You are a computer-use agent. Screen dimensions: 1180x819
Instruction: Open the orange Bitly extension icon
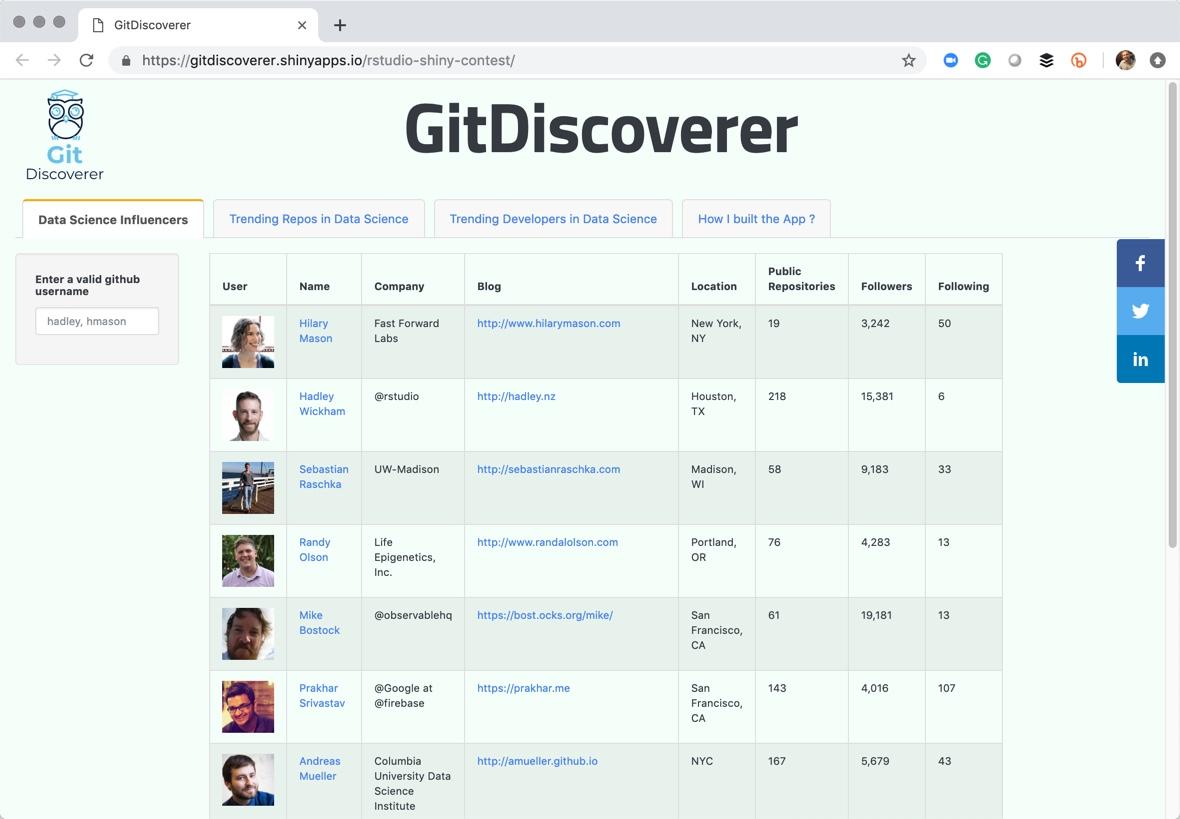(1078, 60)
